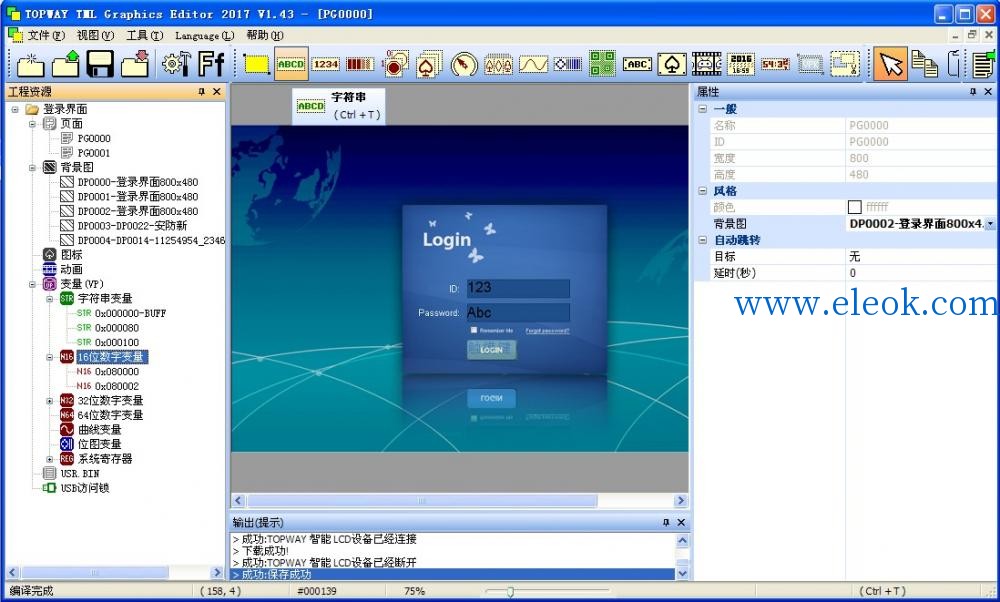Image resolution: width=1000 pixels, height=602 pixels.
Task: Select the red bar-graph element tool
Action: click(x=360, y=64)
